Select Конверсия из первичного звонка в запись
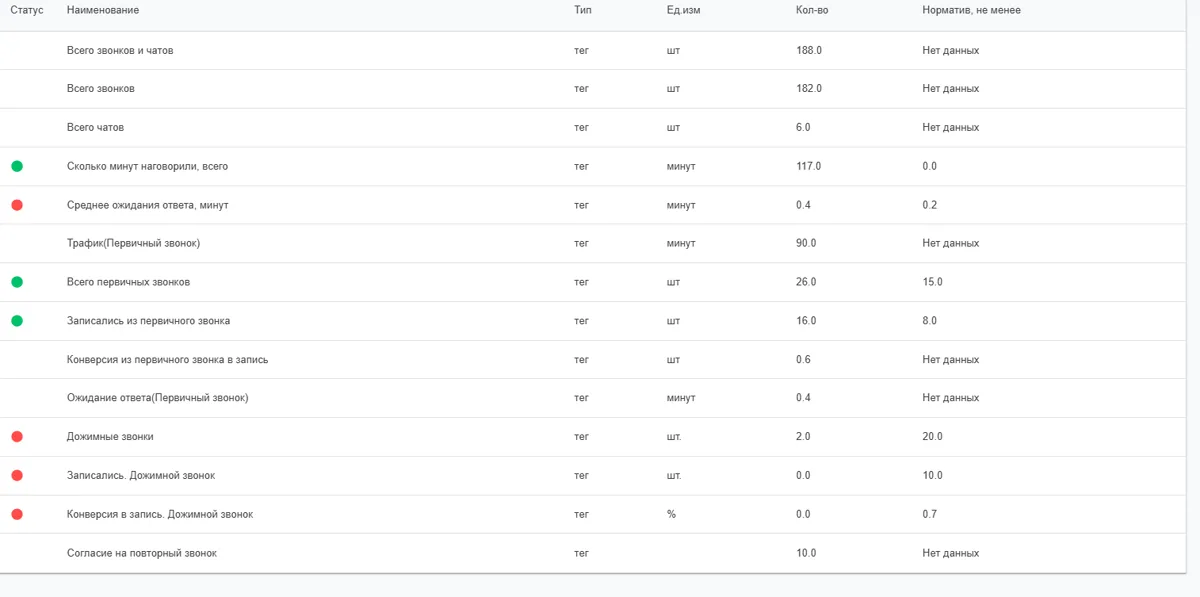Image resolution: width=1200 pixels, height=597 pixels. [x=167, y=359]
